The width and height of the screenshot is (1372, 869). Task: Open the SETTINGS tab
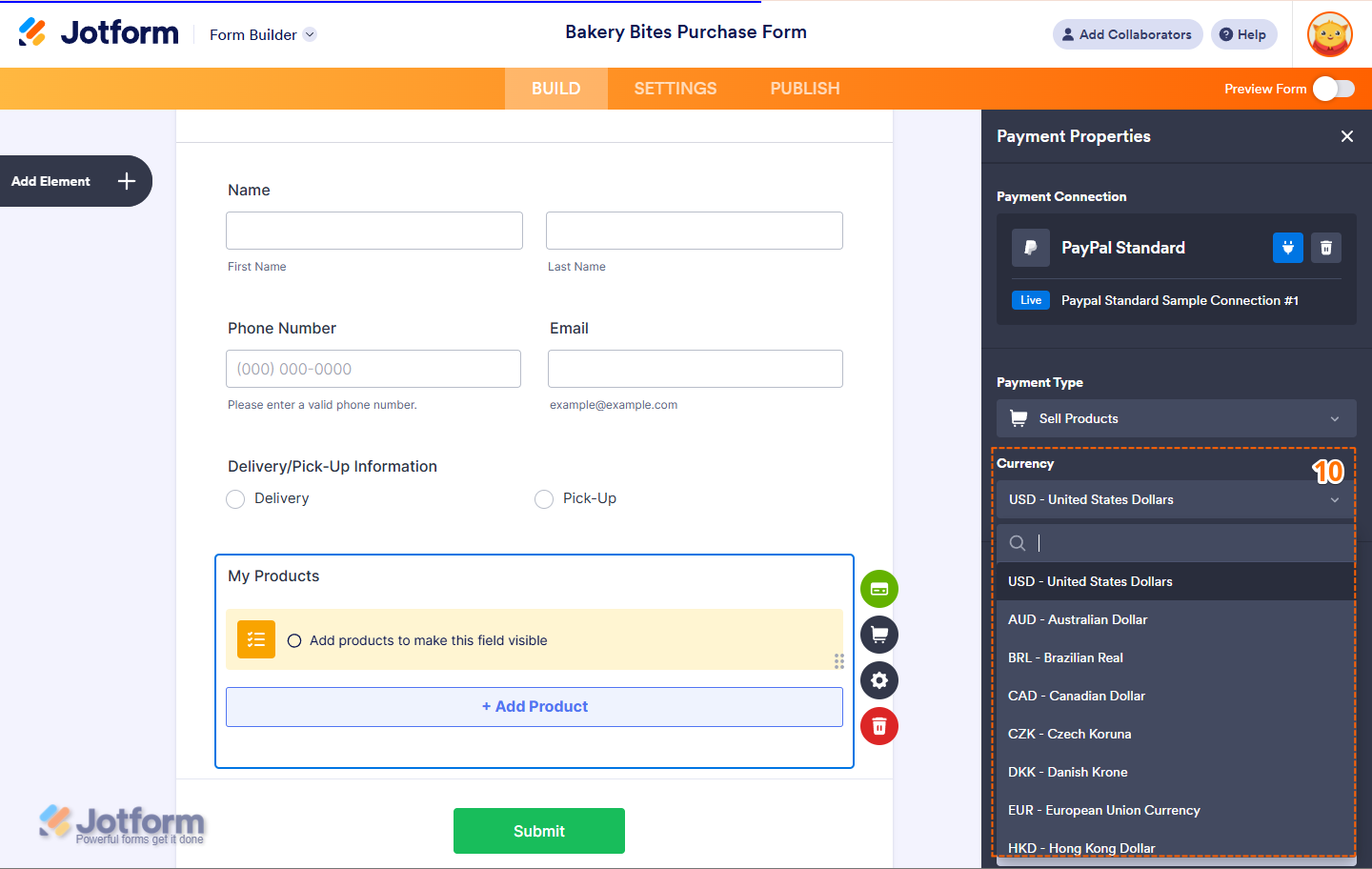676,89
